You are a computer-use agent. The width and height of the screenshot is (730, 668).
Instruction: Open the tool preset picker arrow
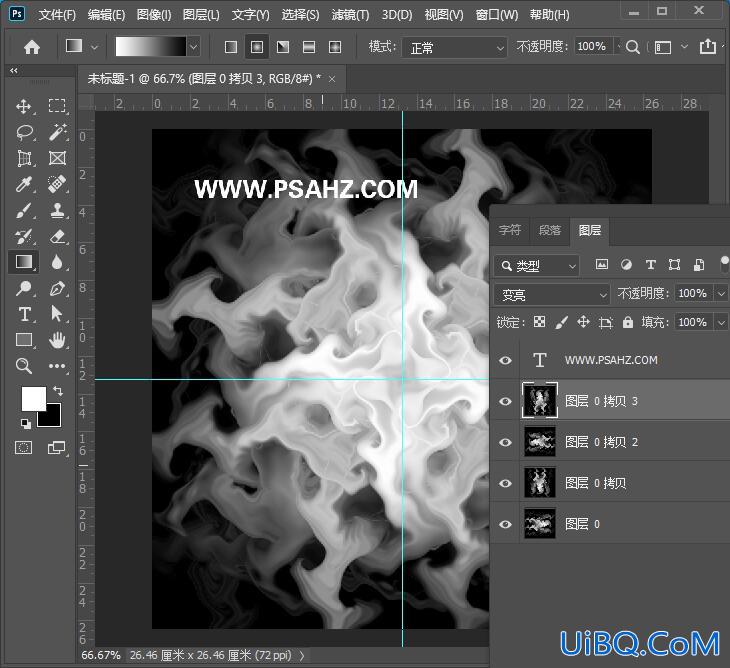pyautogui.click(x=95, y=47)
